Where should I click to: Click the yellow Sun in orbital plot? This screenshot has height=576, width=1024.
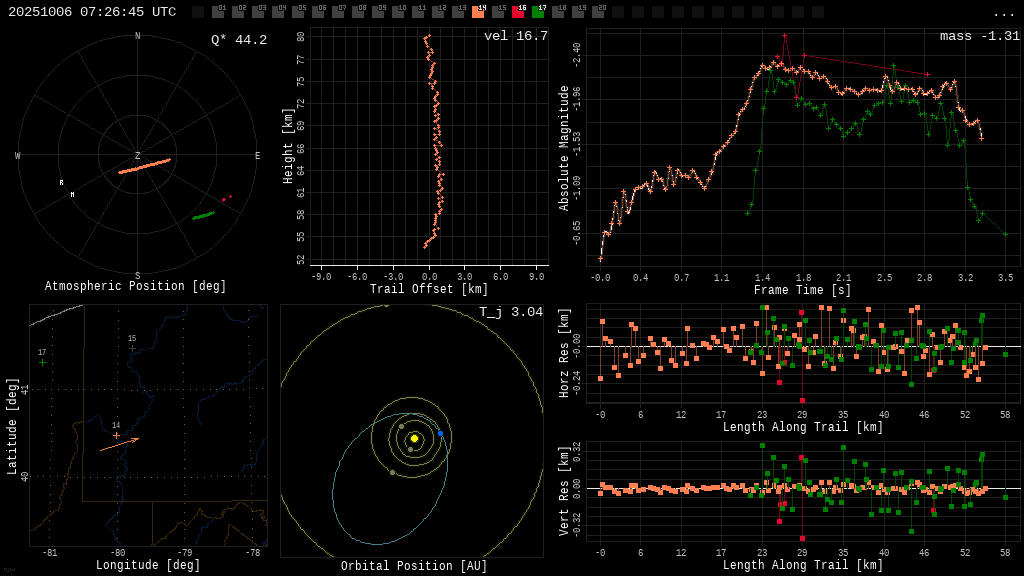coord(414,438)
